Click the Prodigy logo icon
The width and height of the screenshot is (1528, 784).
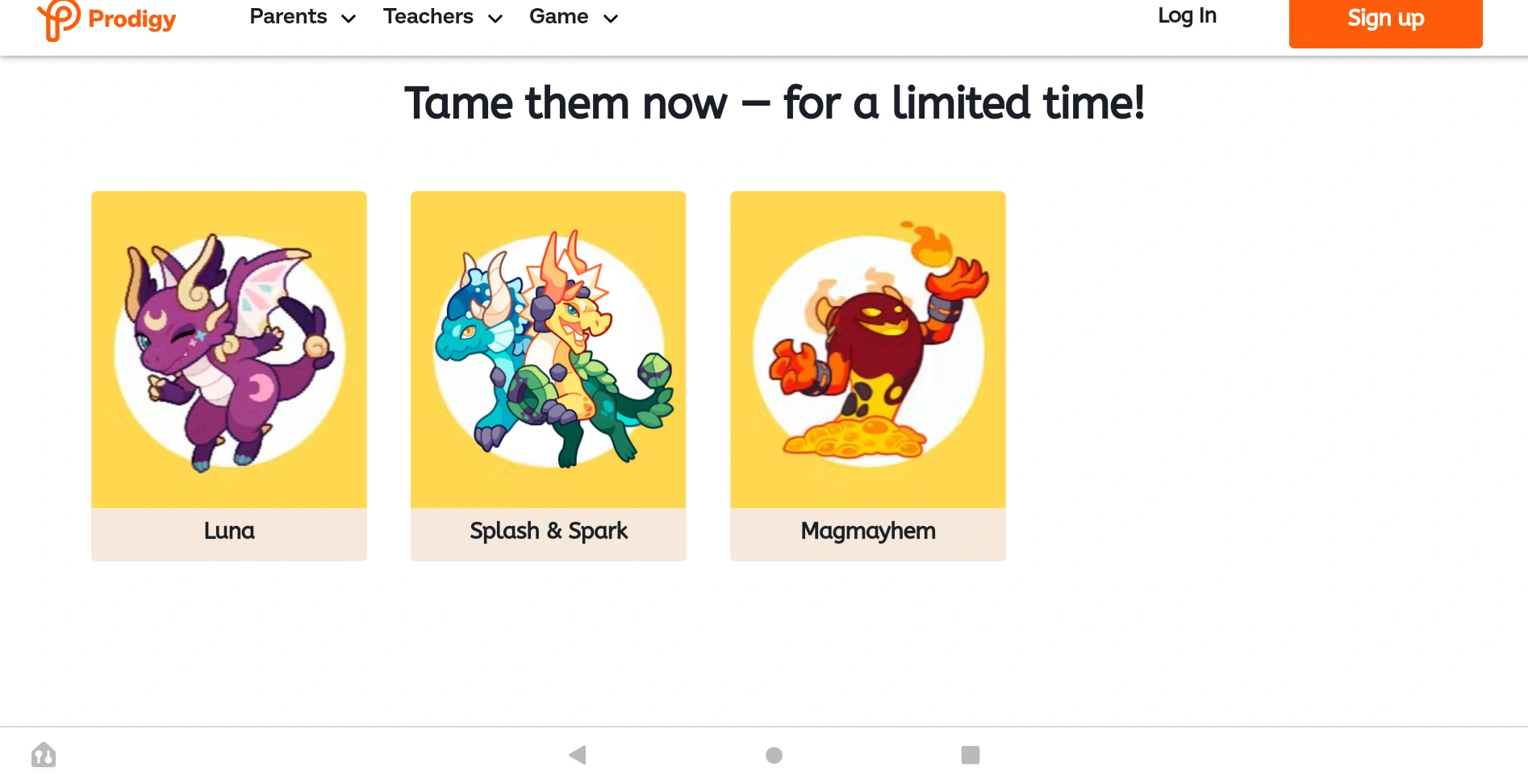[59, 19]
